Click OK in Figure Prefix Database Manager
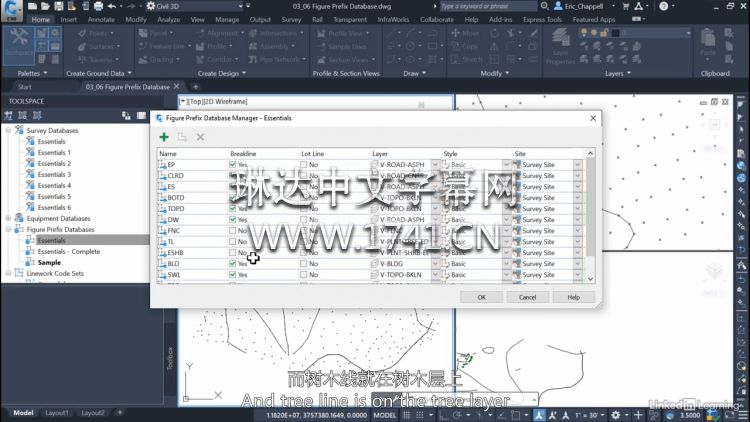Screen dimensions: 750x422 481,297
